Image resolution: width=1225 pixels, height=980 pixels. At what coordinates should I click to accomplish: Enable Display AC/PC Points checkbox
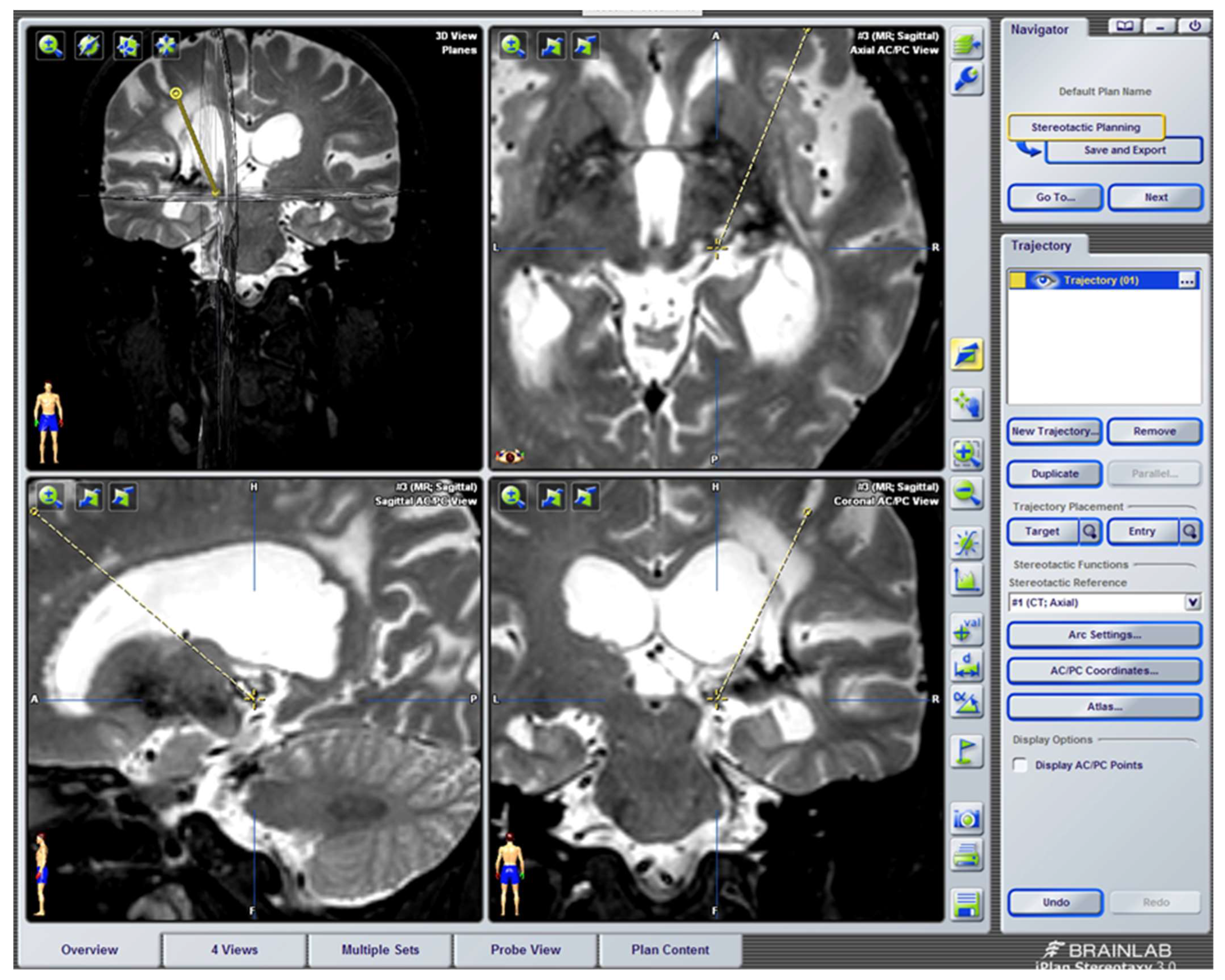[x=1020, y=765]
